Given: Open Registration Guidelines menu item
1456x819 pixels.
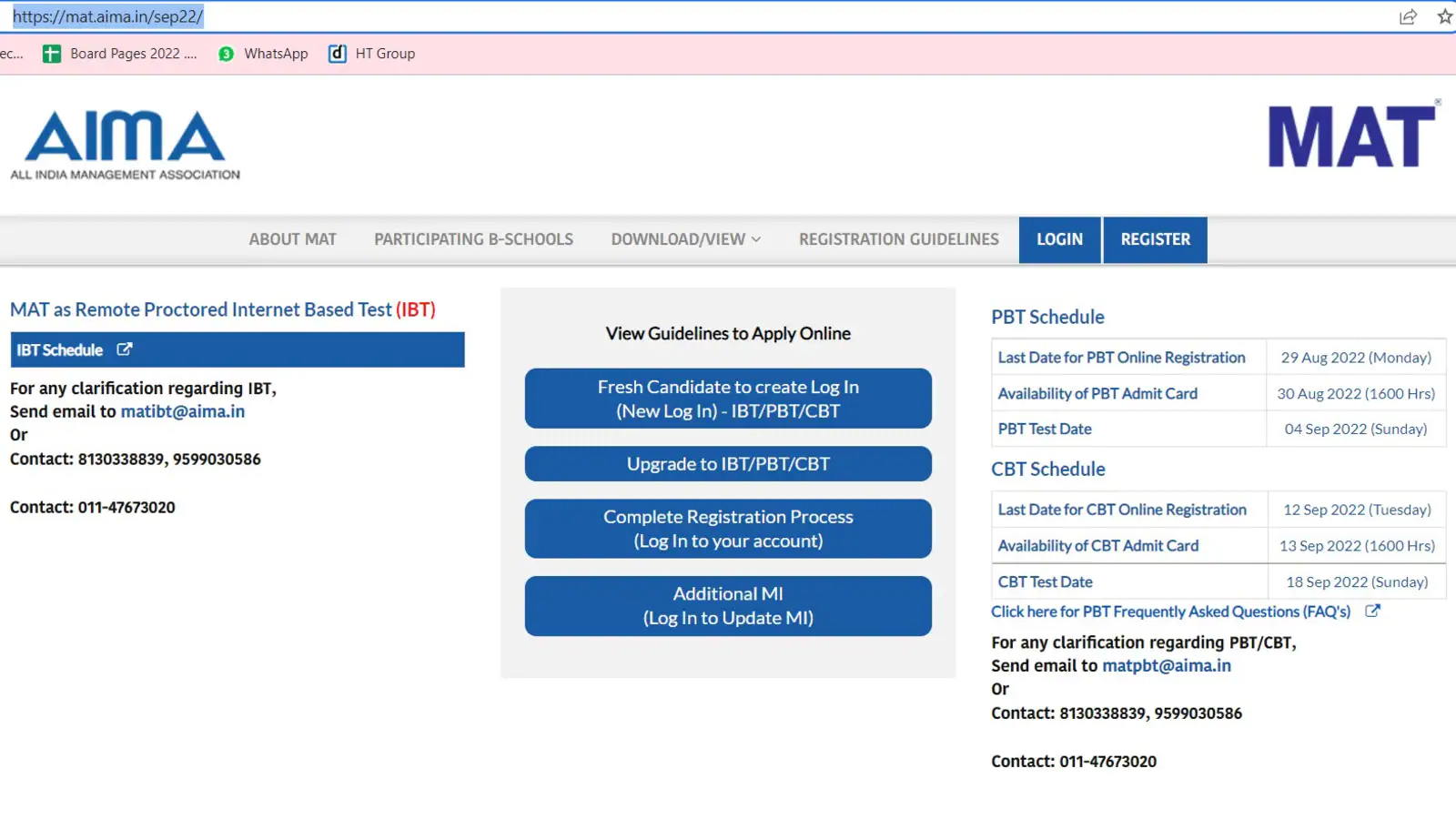Looking at the screenshot, I should (x=898, y=239).
